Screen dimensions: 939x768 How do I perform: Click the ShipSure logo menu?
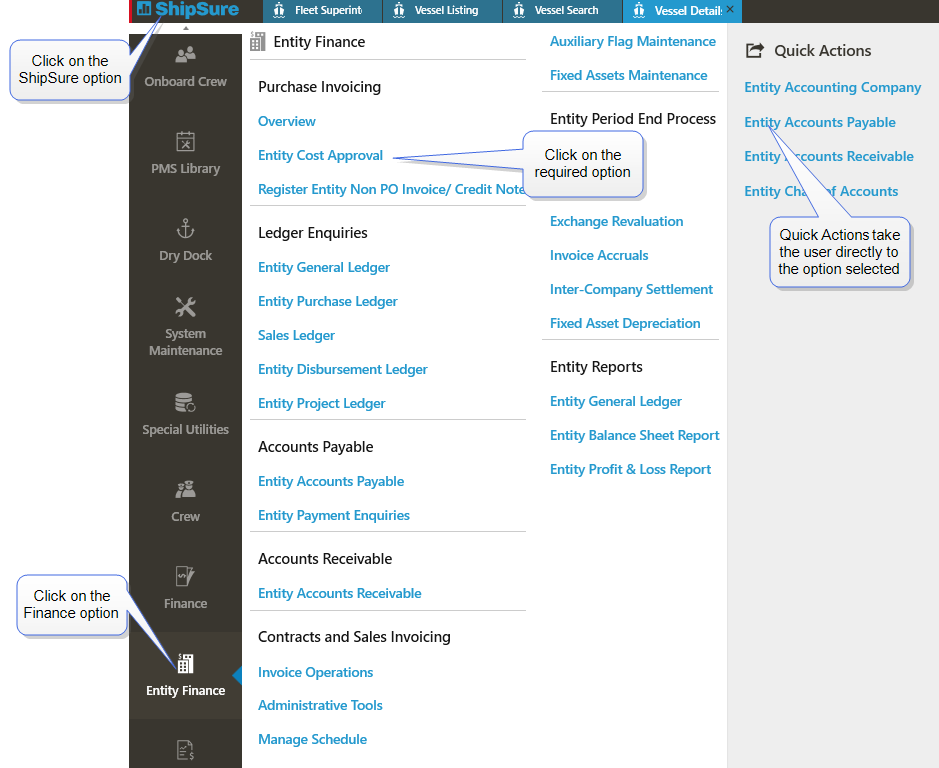(187, 10)
